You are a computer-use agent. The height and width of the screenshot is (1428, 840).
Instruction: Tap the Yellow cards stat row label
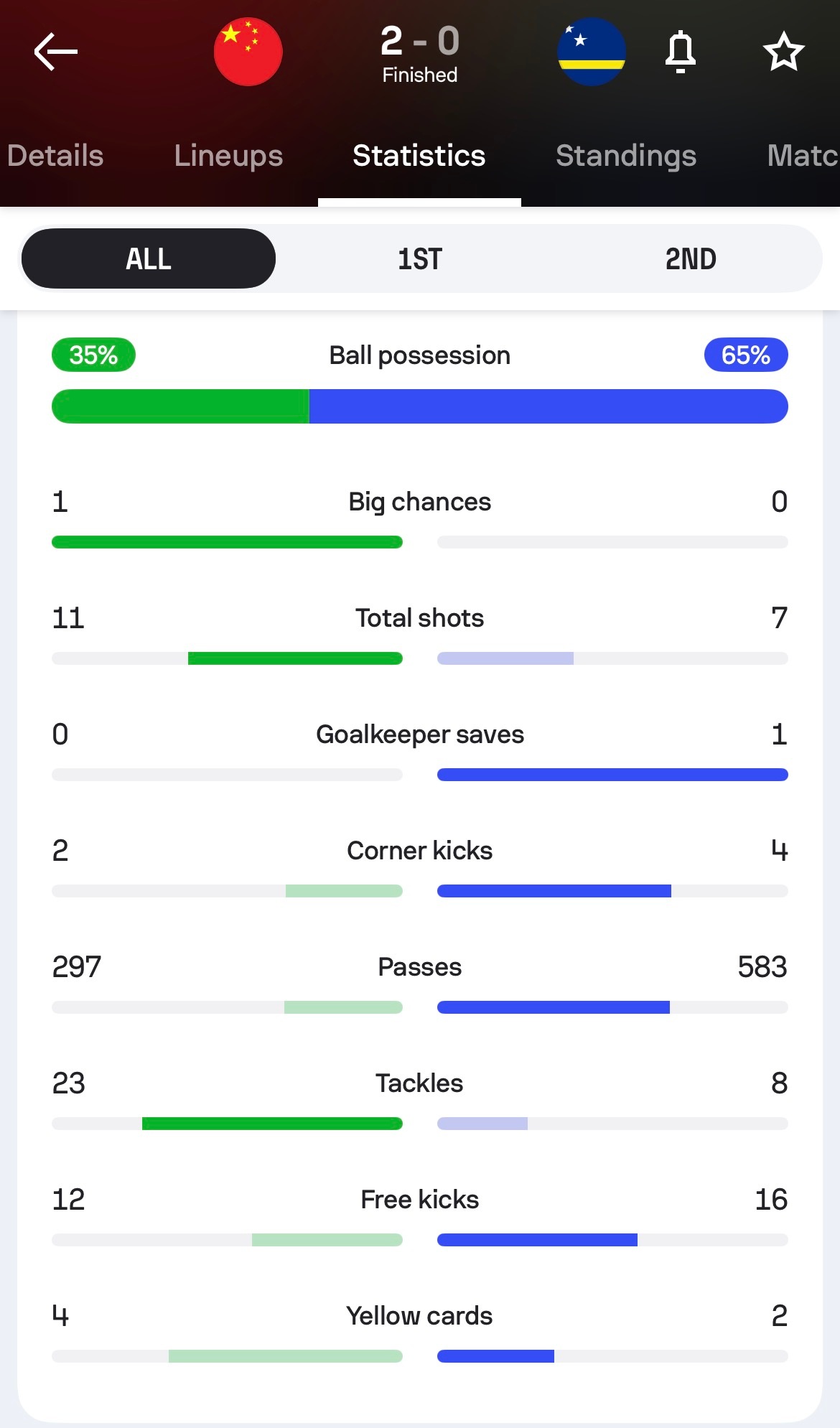420,1315
